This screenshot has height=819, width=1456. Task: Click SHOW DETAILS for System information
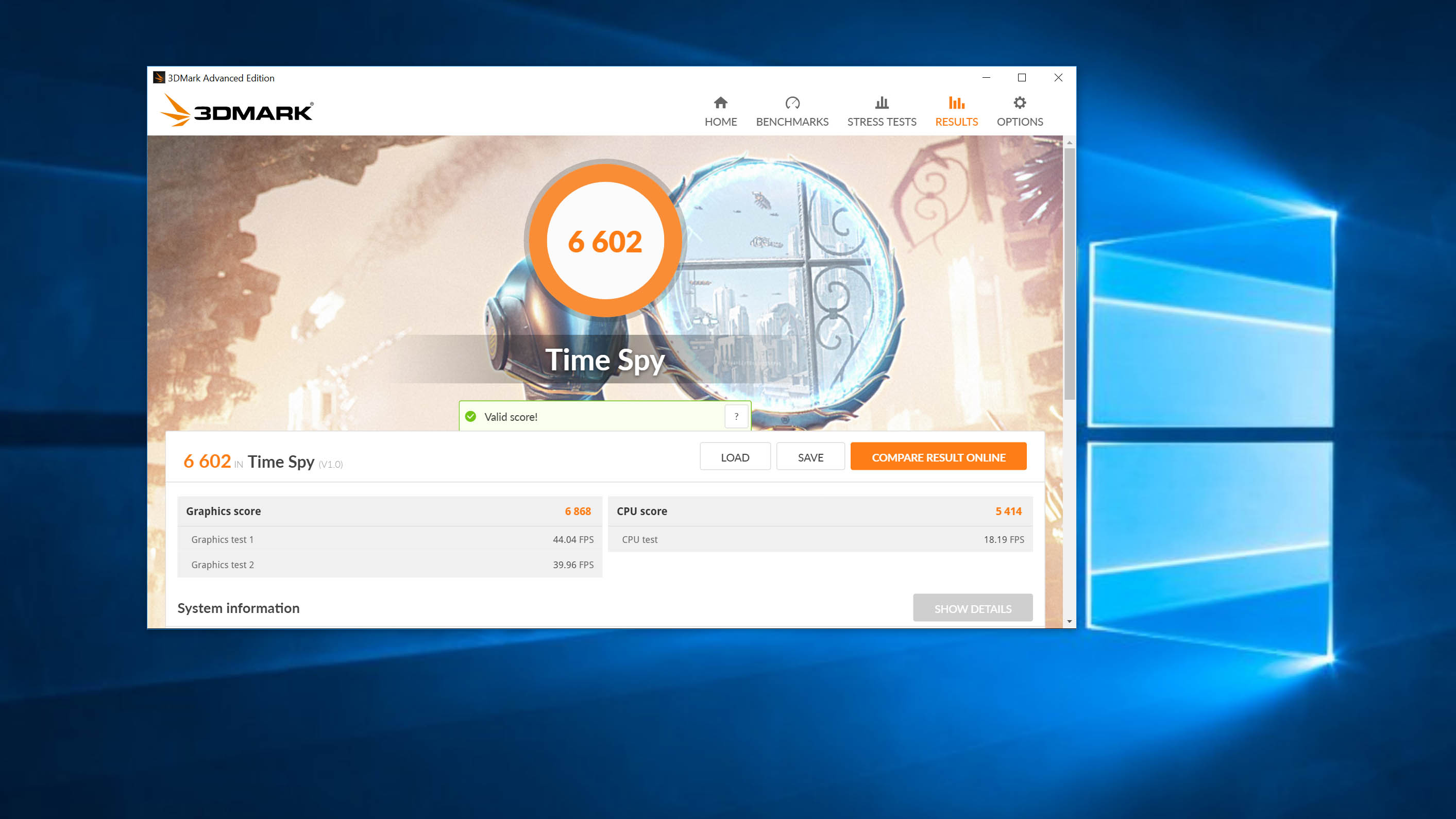coord(973,608)
